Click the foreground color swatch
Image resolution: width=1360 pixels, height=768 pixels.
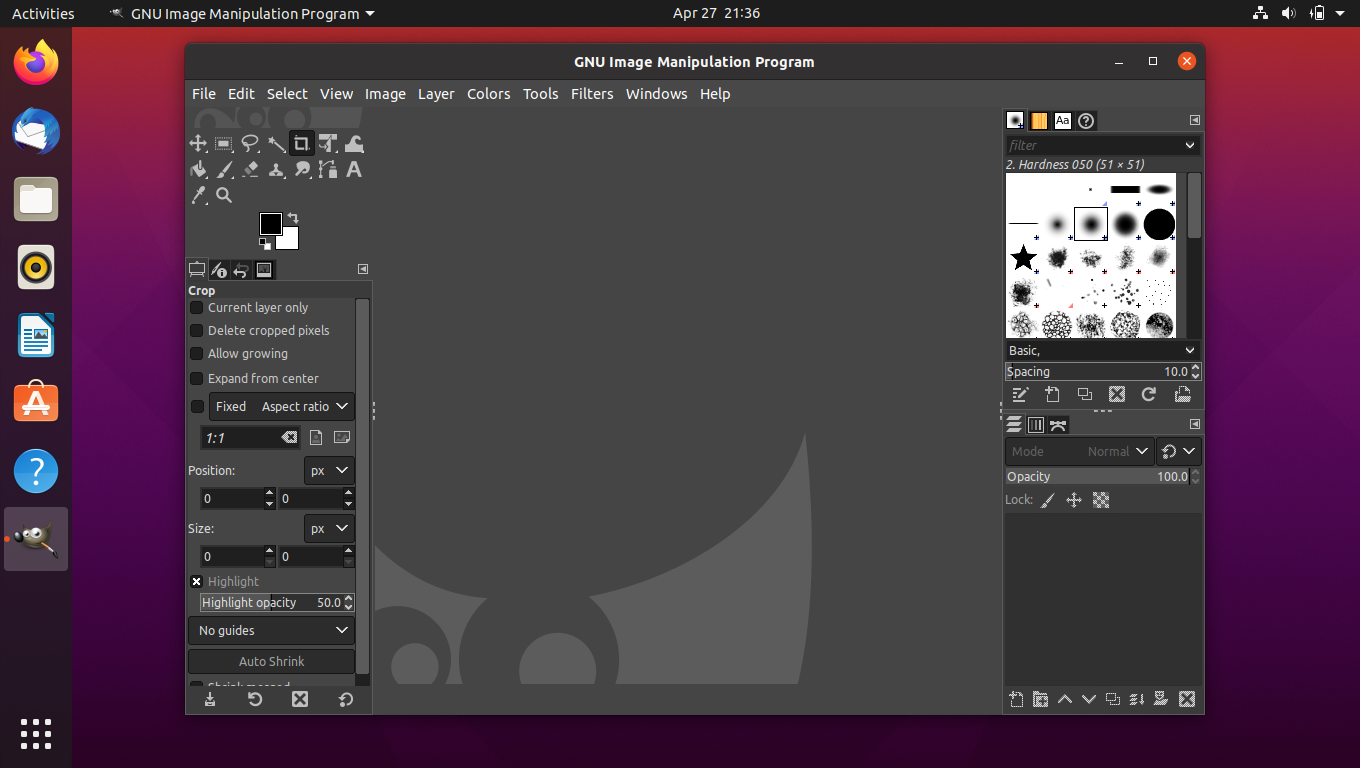click(270, 222)
